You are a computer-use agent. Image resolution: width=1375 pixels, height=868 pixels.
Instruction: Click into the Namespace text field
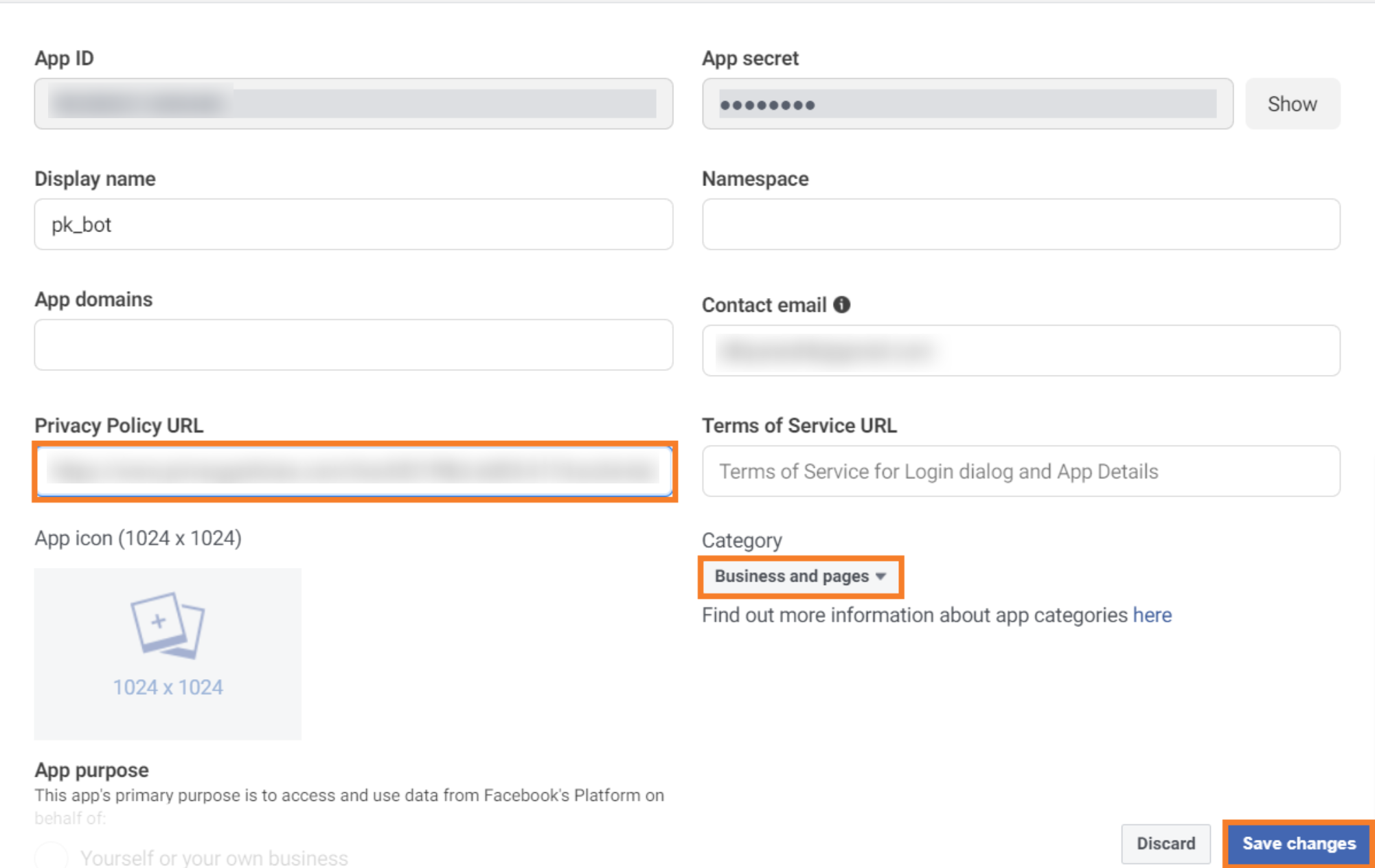click(x=1020, y=225)
